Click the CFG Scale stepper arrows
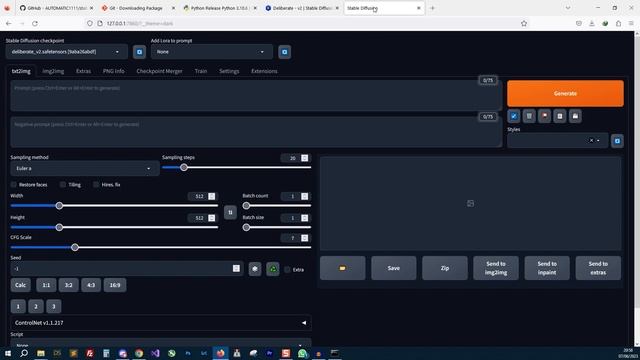Screen dimensions: 640x360 coord(304,238)
